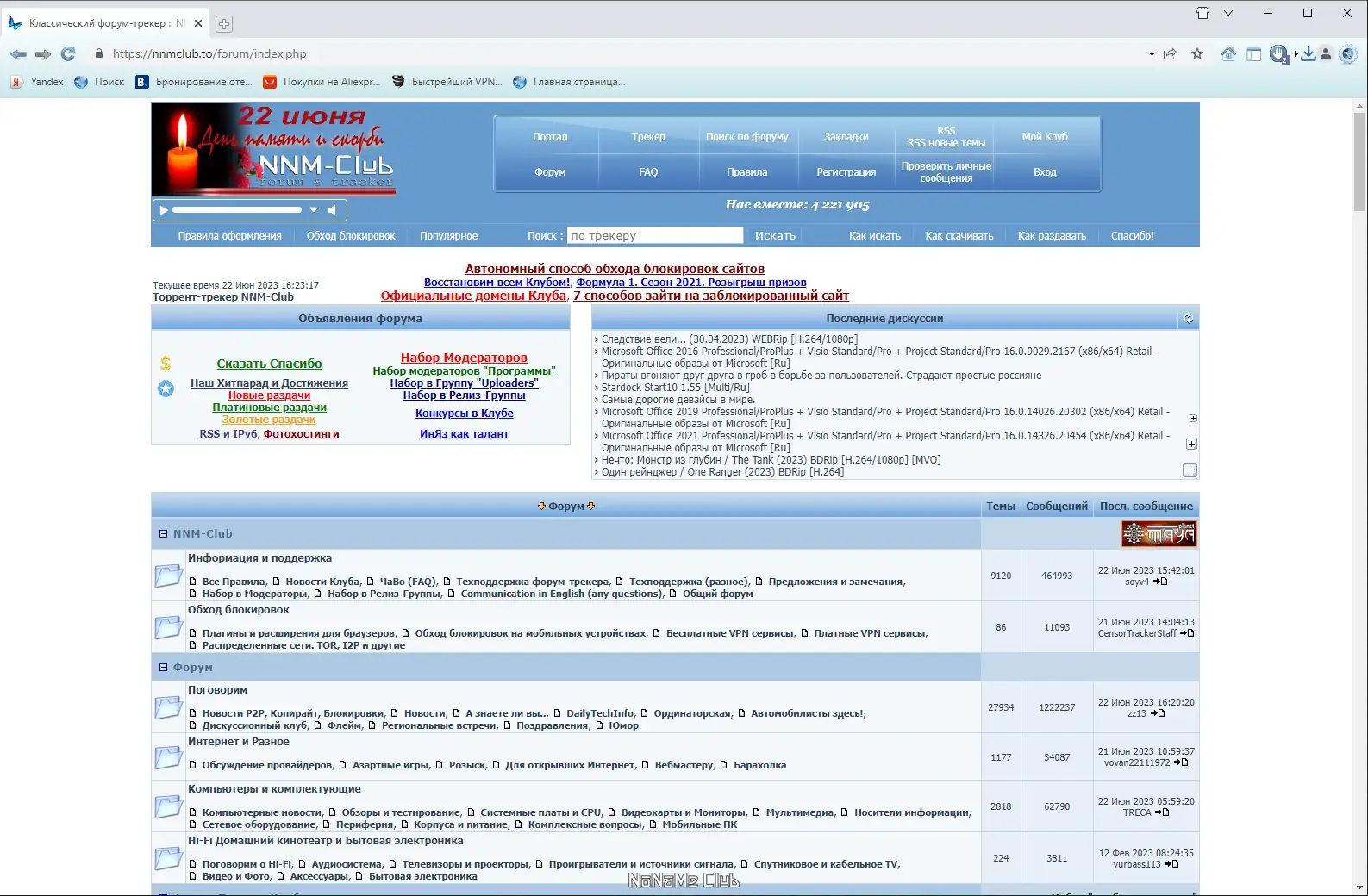Collapse the Форум category section
The width and height of the screenshot is (1368, 896).
163,667
